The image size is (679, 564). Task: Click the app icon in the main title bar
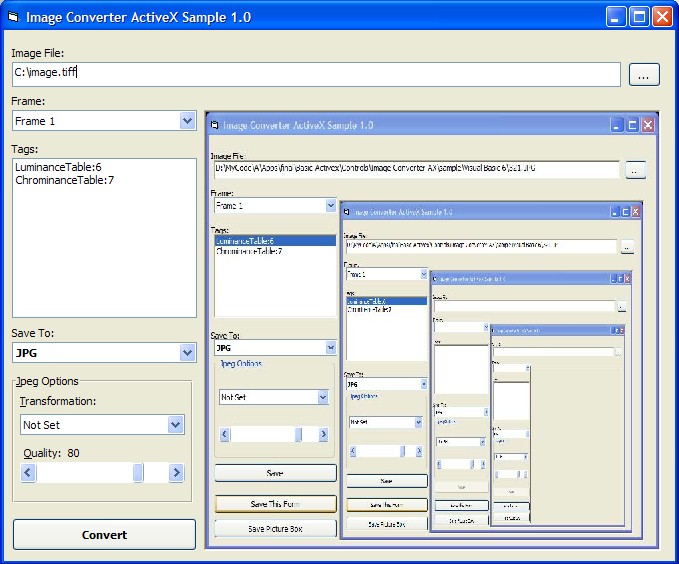pos(13,17)
